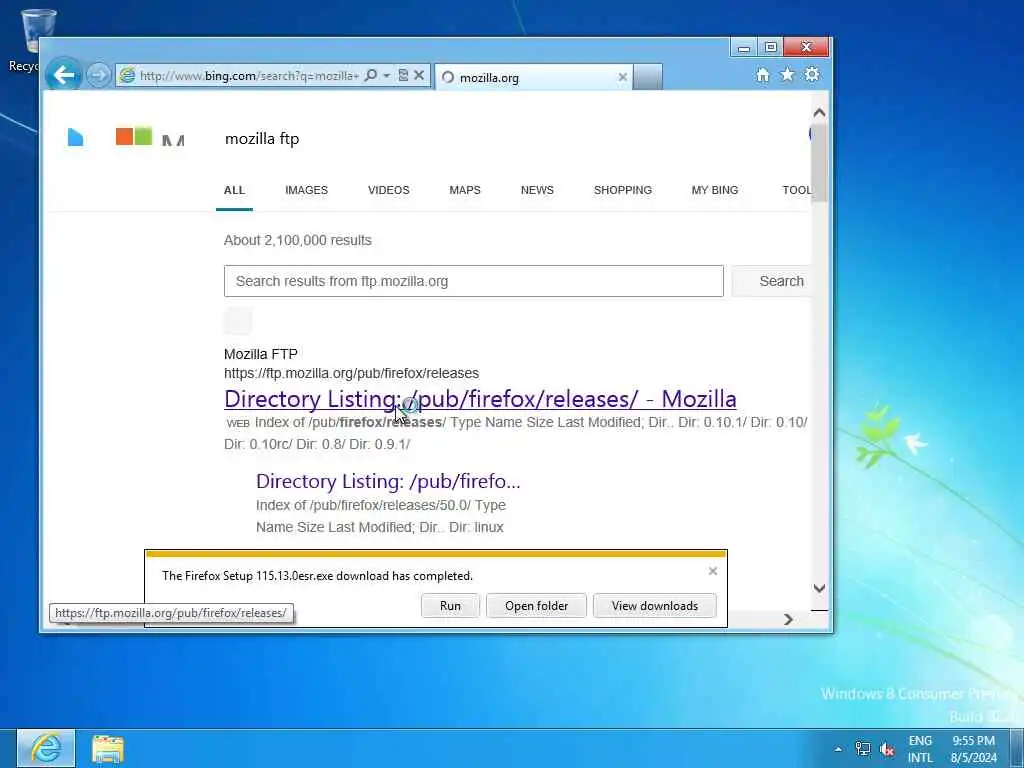Select the mozilla.org tab
This screenshot has width=1024, height=768.
(532, 77)
